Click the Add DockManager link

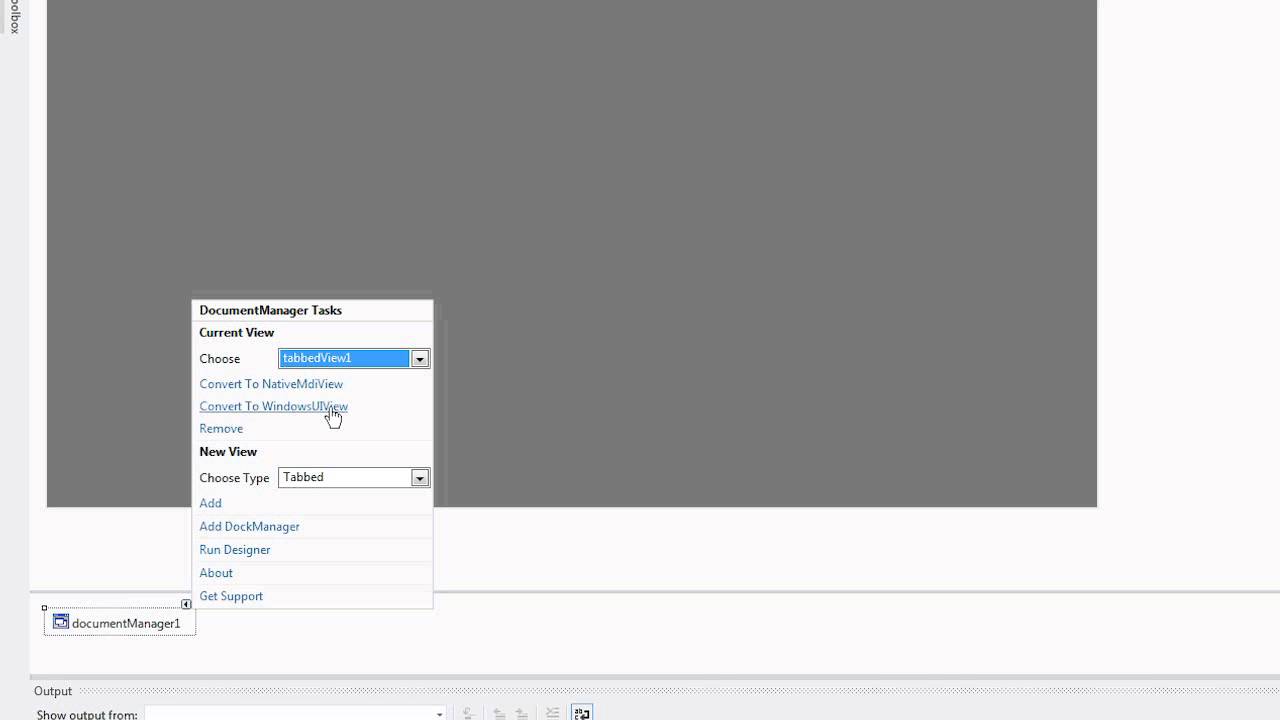pyautogui.click(x=249, y=526)
